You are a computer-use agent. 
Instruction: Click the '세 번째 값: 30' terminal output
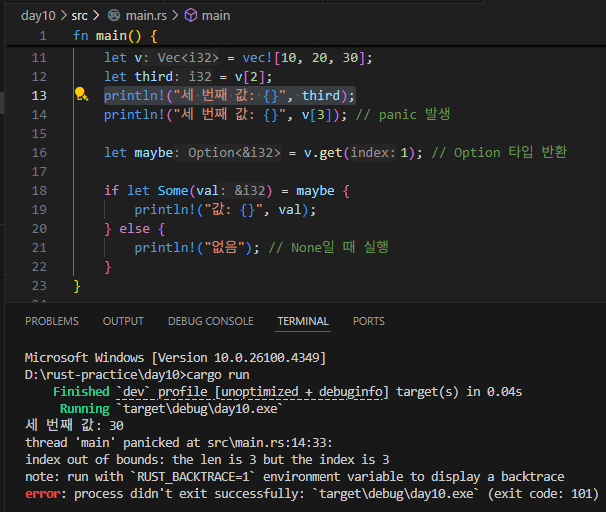(74, 425)
